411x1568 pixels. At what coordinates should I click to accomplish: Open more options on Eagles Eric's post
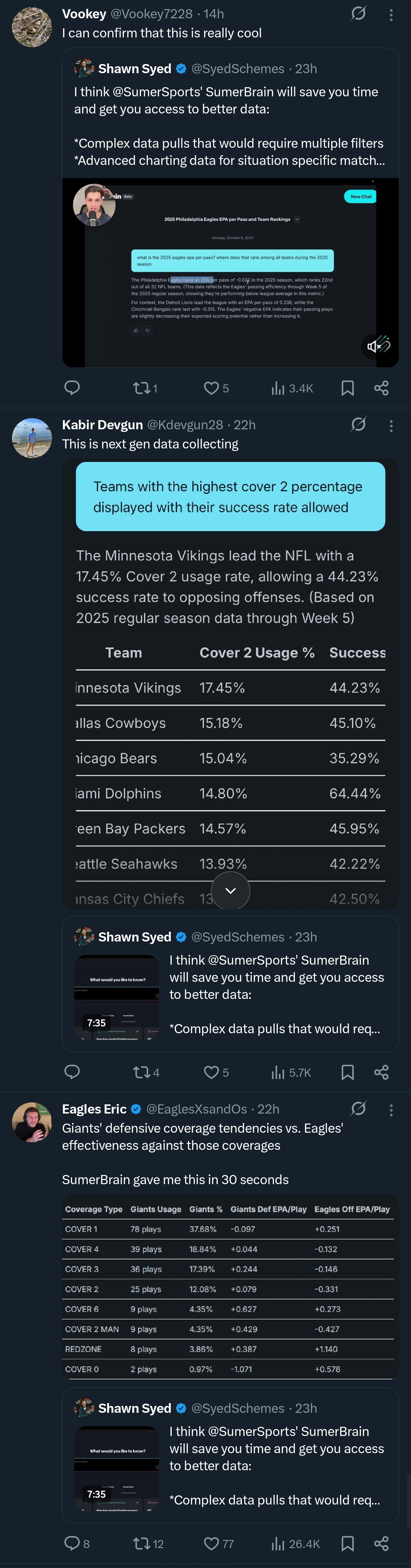tap(391, 1110)
